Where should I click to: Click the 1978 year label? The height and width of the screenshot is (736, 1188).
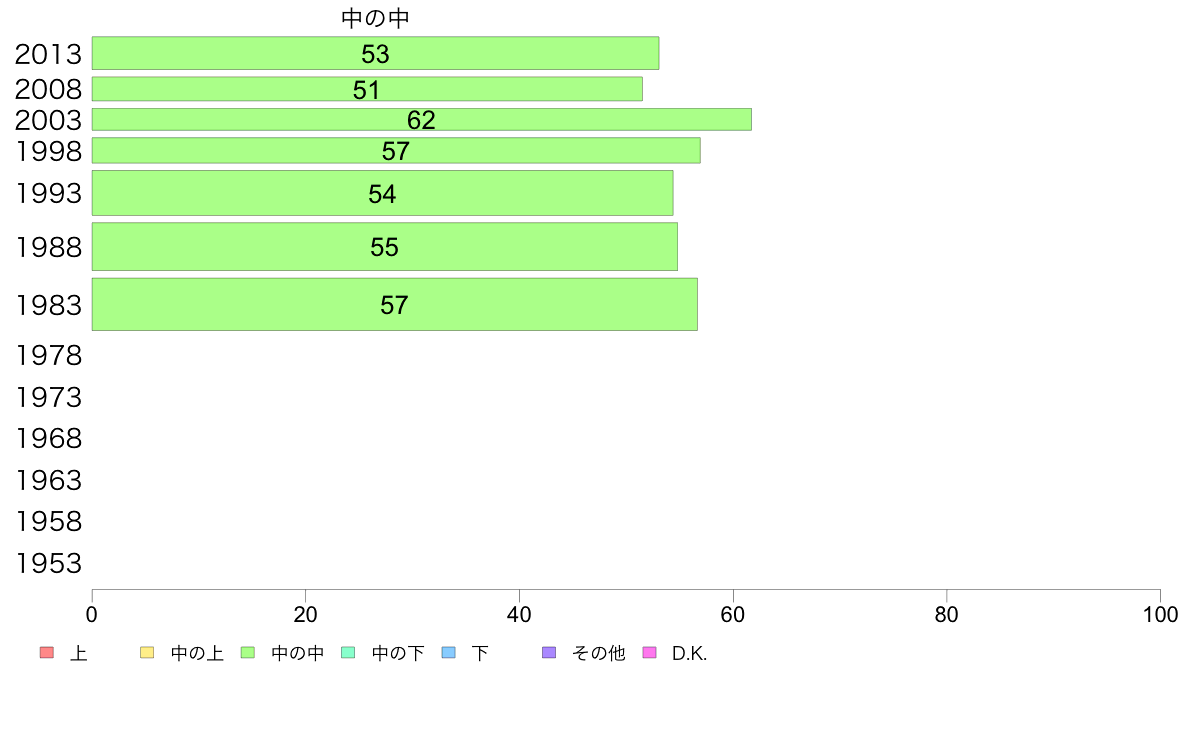[x=48, y=355]
